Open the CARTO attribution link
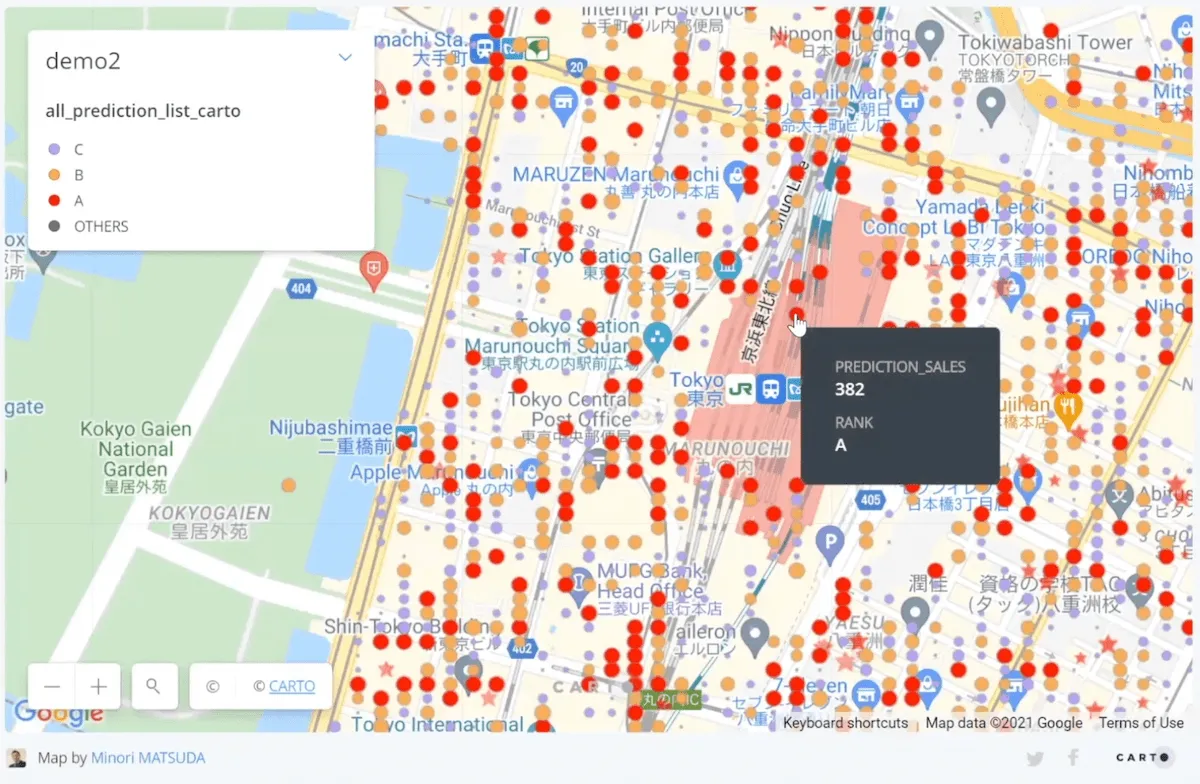1200x784 pixels. [x=291, y=687]
